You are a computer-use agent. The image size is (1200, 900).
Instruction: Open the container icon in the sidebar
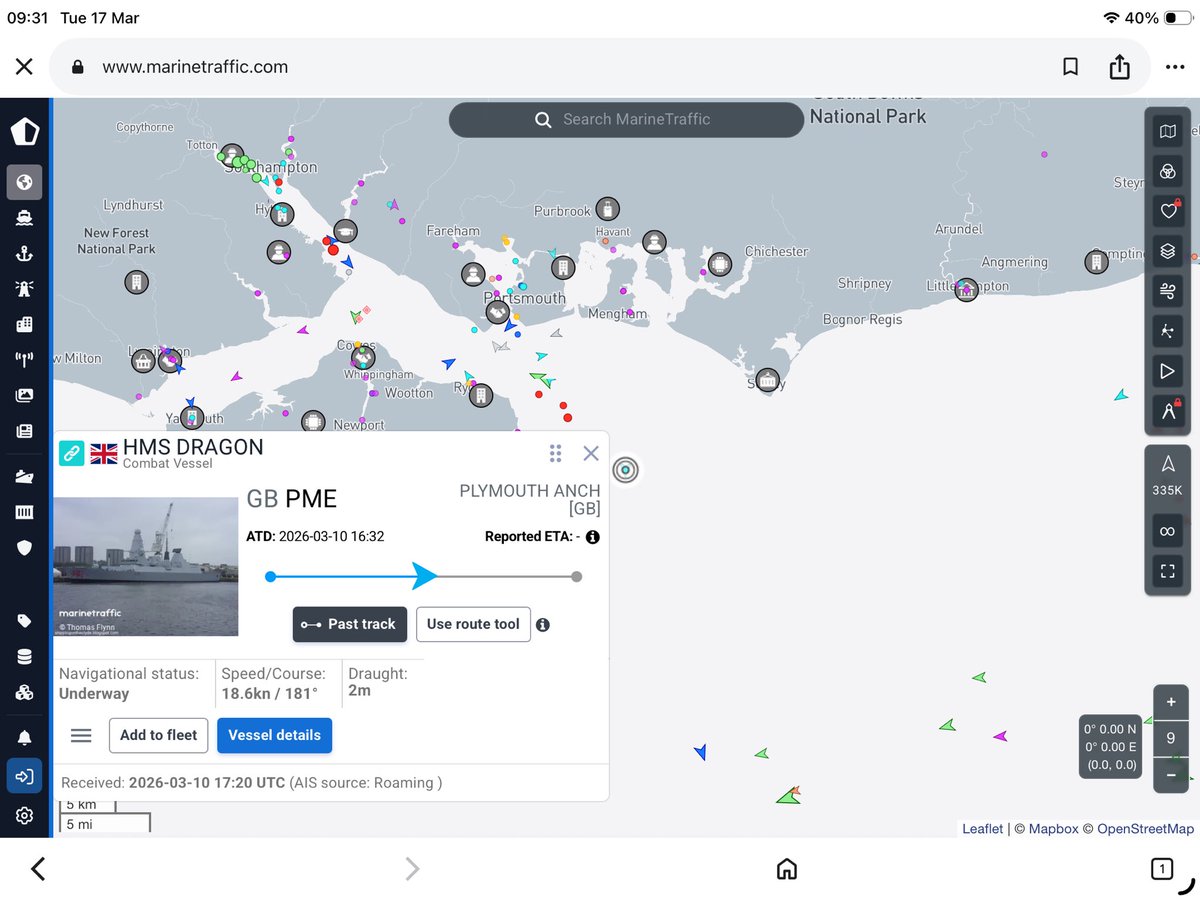pos(24,512)
